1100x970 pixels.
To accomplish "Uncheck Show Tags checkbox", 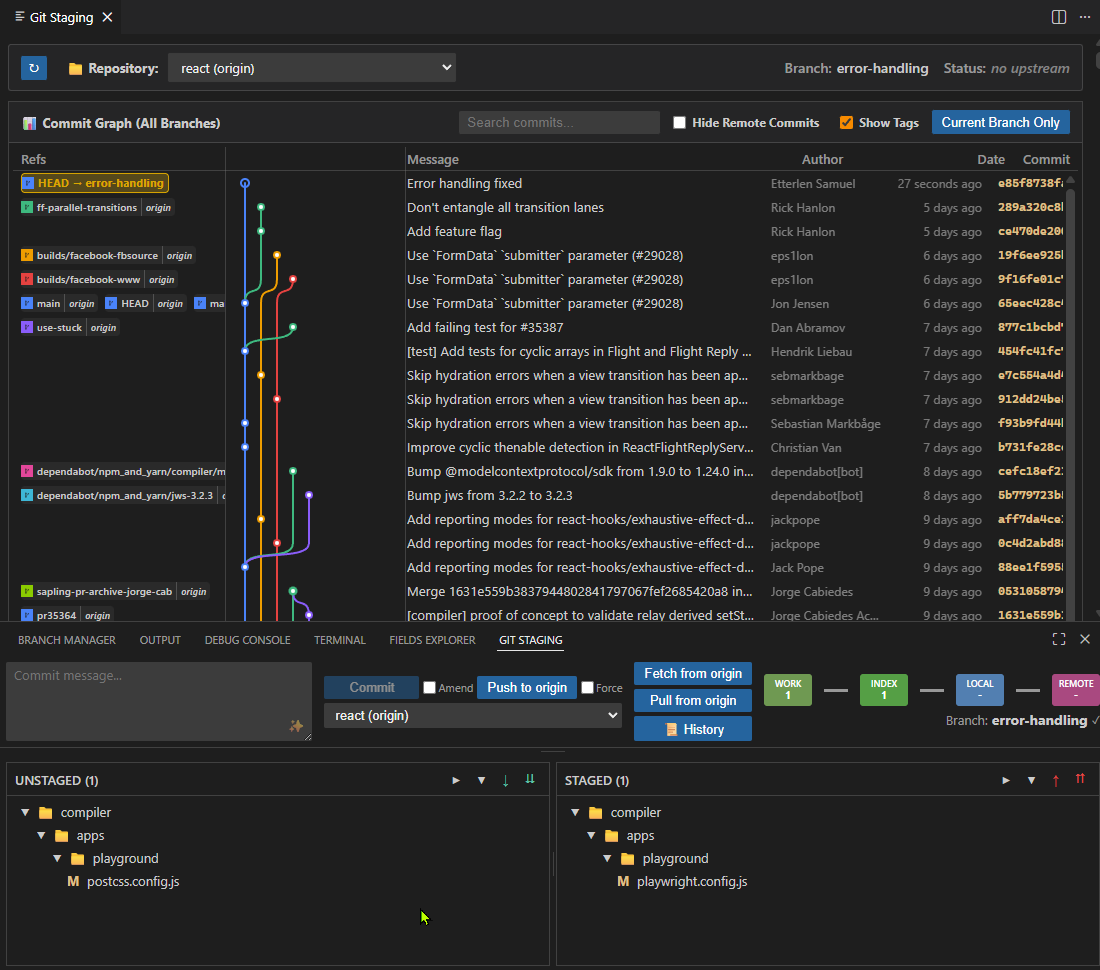I will tap(846, 123).
